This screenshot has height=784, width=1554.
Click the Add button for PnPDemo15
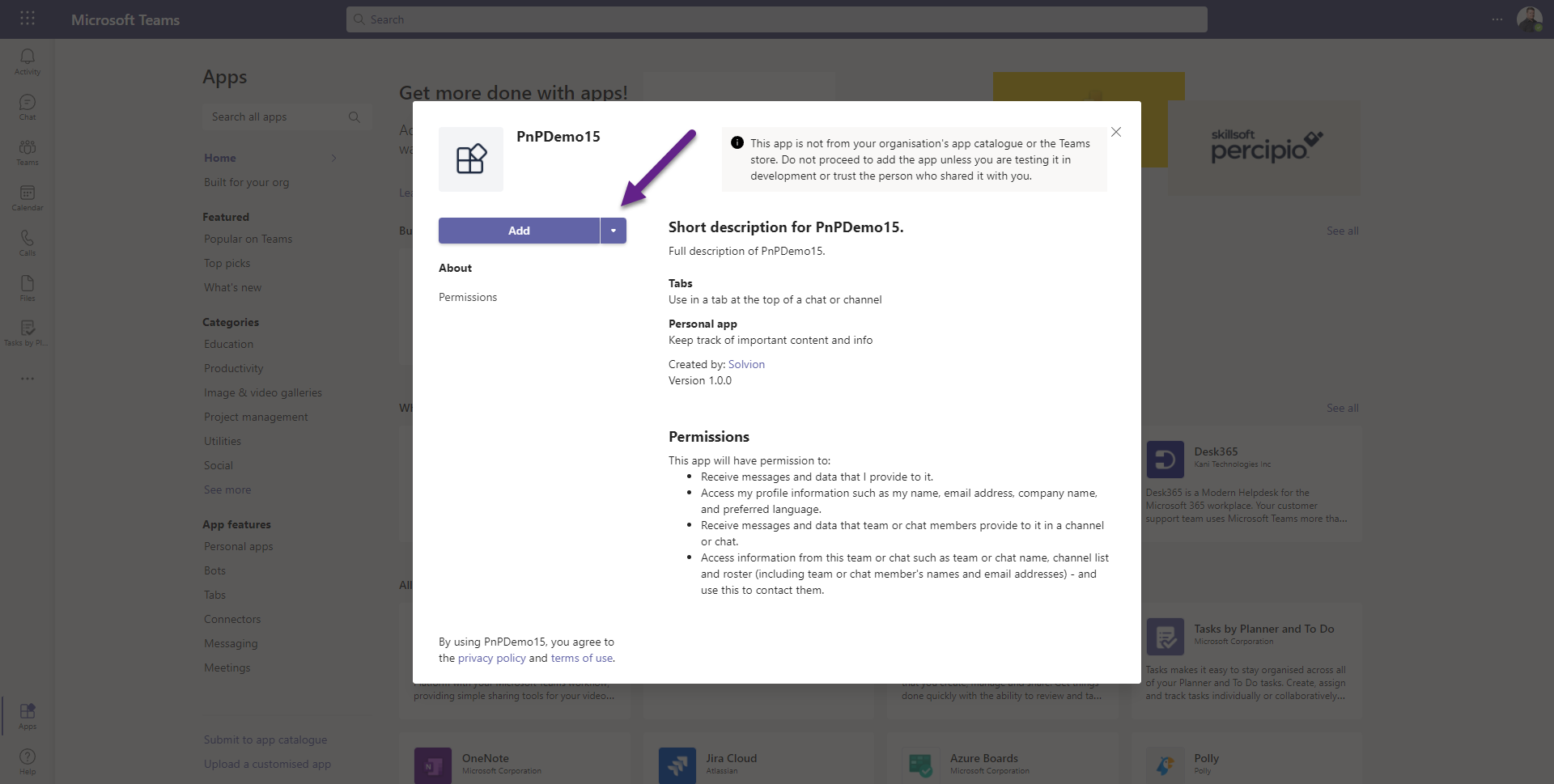click(x=519, y=231)
